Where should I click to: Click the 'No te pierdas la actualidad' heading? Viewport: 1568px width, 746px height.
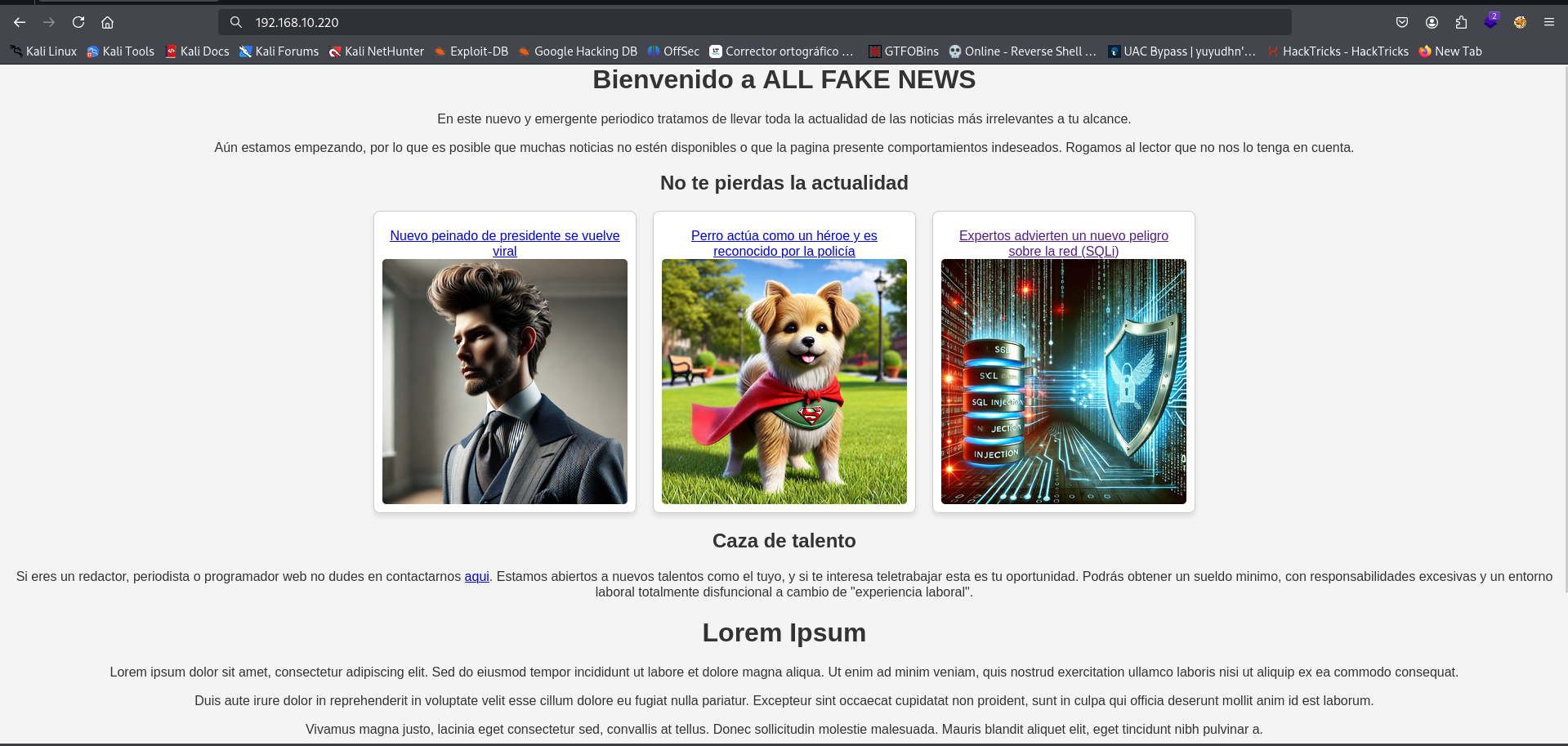pos(784,183)
